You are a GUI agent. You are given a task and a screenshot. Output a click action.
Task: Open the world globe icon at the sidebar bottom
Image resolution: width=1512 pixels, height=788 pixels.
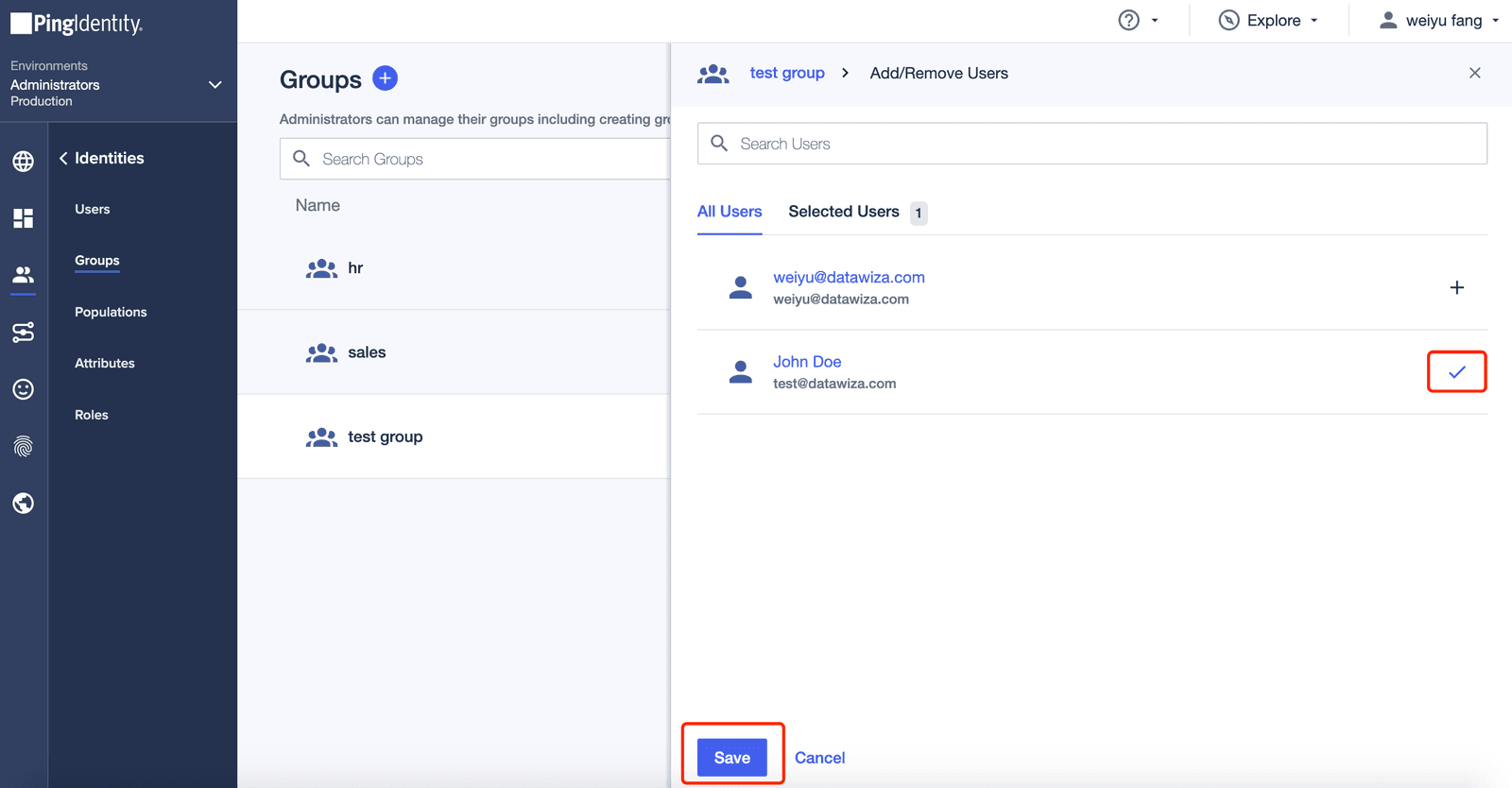coord(24,503)
